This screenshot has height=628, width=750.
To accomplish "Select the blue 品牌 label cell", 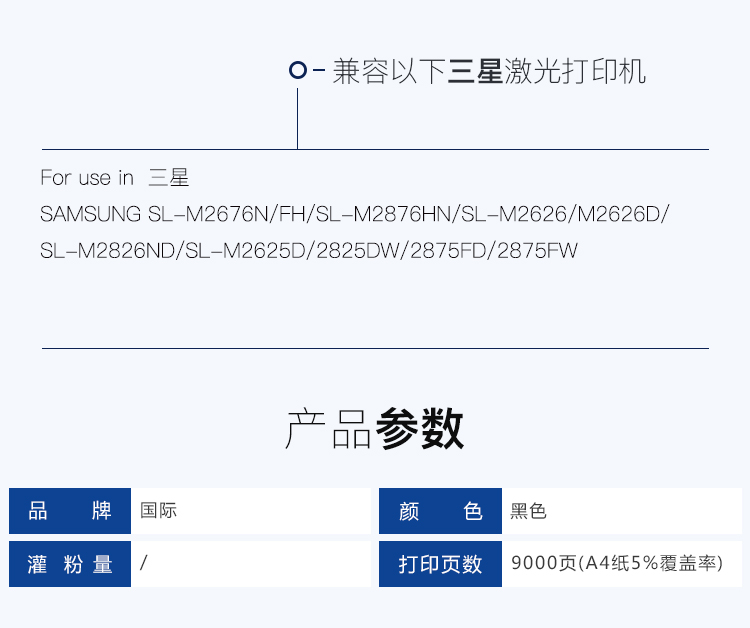I will pyautogui.click(x=70, y=511).
